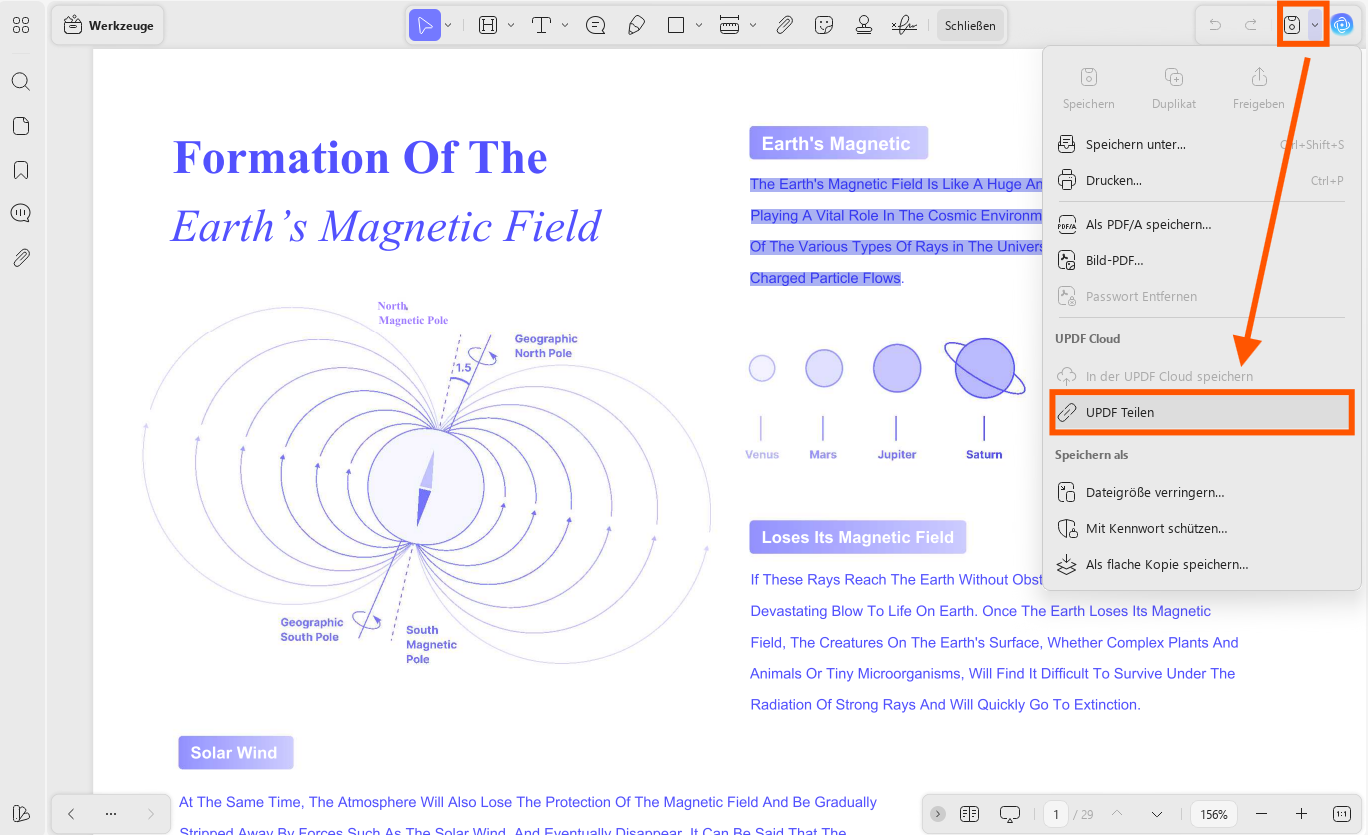The width and height of the screenshot is (1368, 835).
Task: Open the bookmarks panel in sidebar
Action: [x=21, y=170]
